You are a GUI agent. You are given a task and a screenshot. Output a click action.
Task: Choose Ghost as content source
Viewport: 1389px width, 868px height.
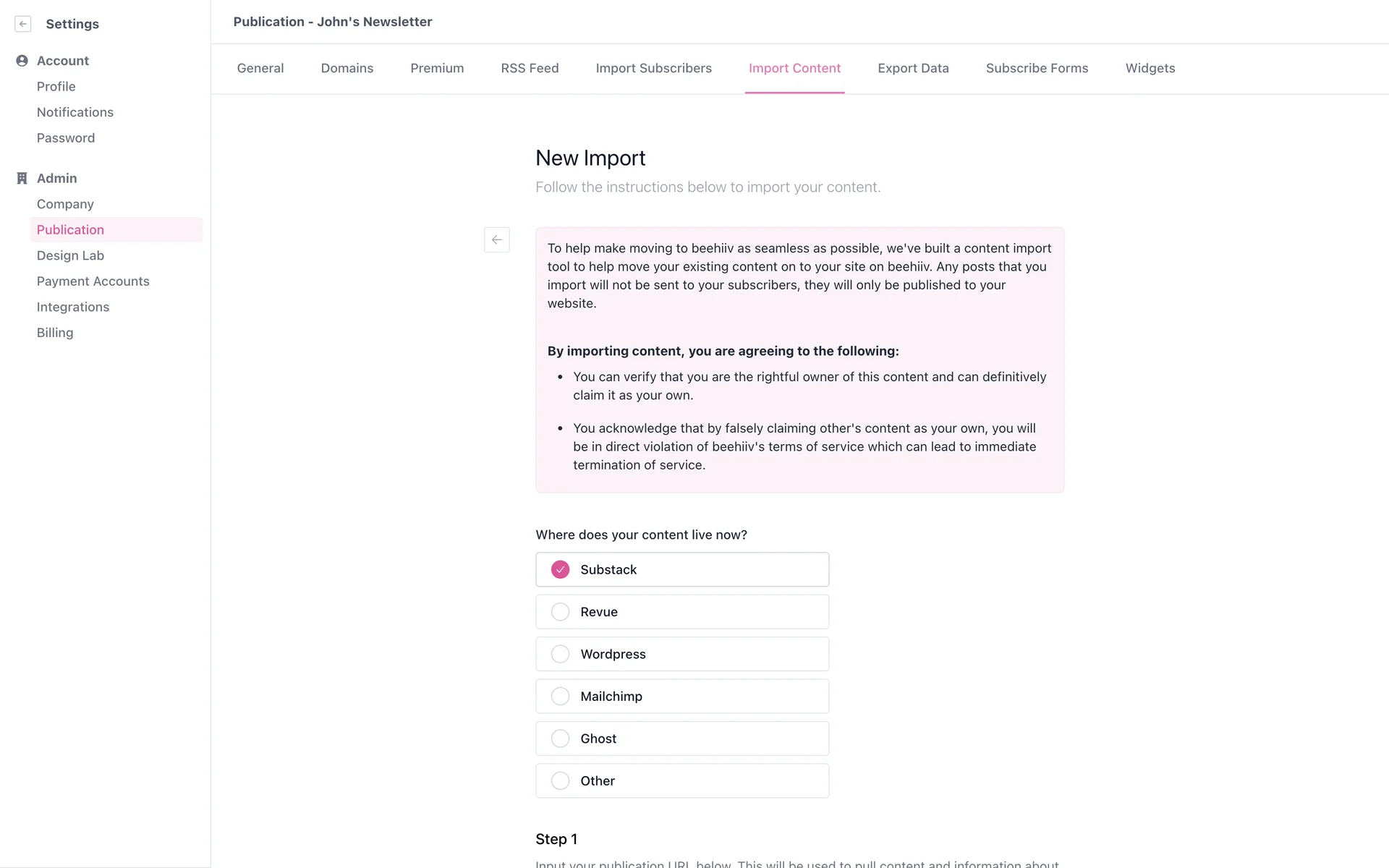click(560, 739)
